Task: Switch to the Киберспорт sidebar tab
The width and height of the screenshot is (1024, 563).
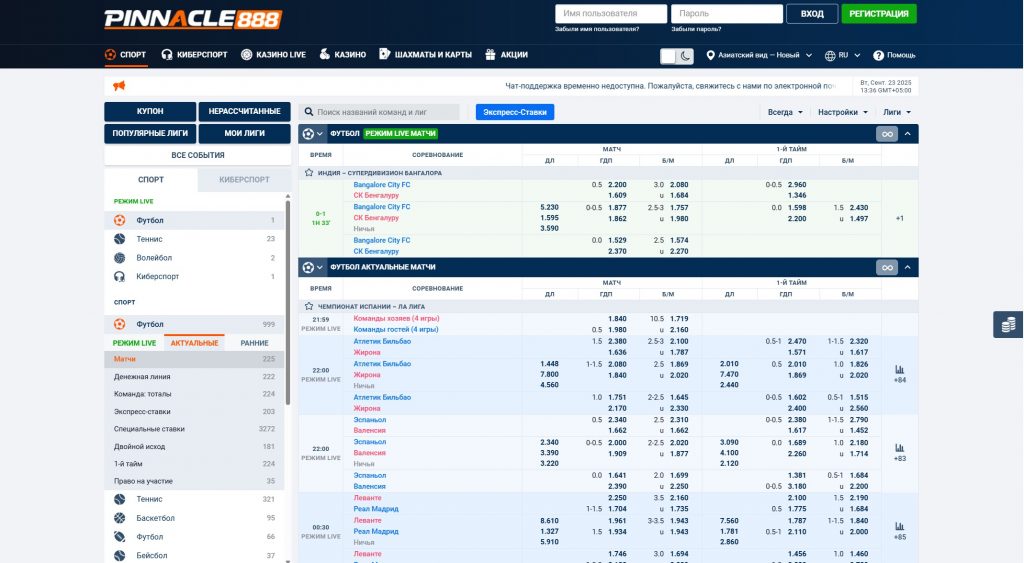Action: (x=243, y=180)
